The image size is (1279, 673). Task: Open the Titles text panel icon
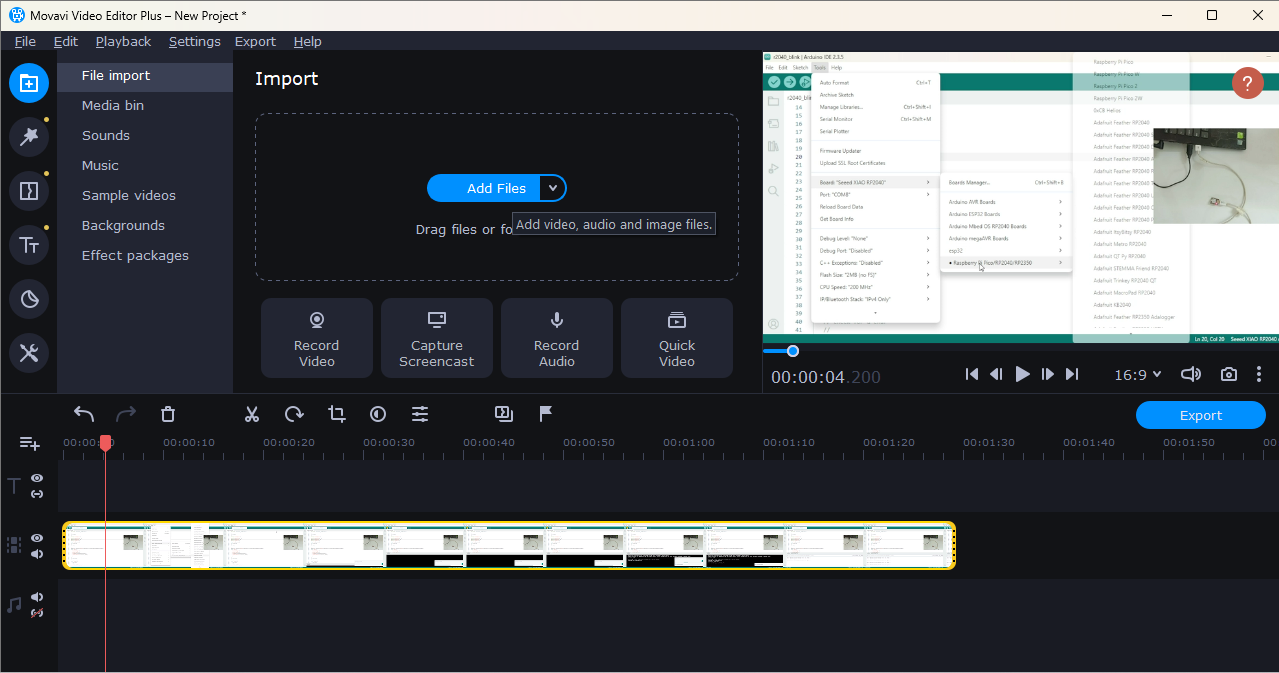(29, 245)
